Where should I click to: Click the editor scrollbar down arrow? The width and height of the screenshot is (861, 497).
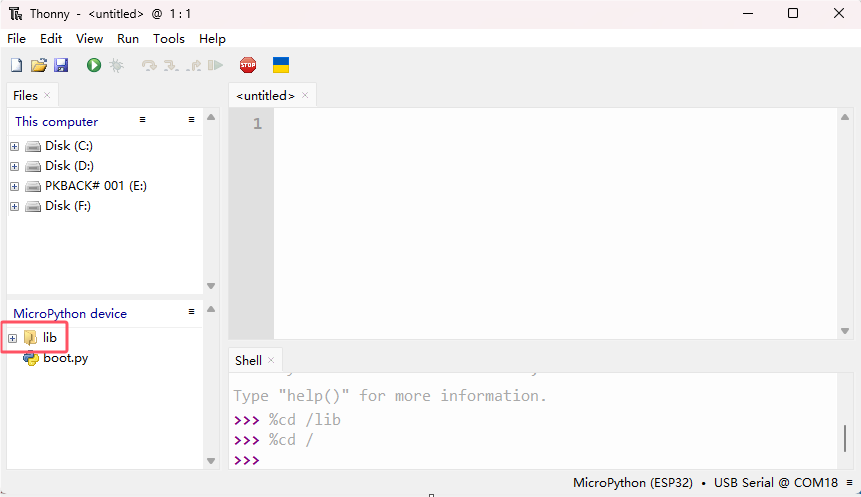[x=845, y=331]
